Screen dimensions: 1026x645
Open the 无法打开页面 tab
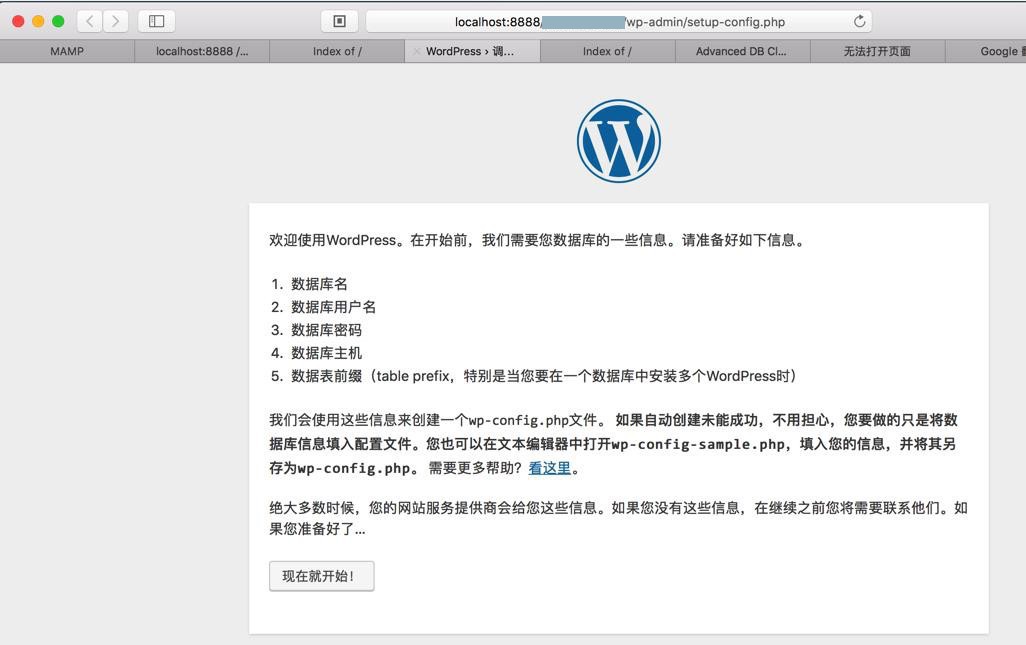(877, 51)
